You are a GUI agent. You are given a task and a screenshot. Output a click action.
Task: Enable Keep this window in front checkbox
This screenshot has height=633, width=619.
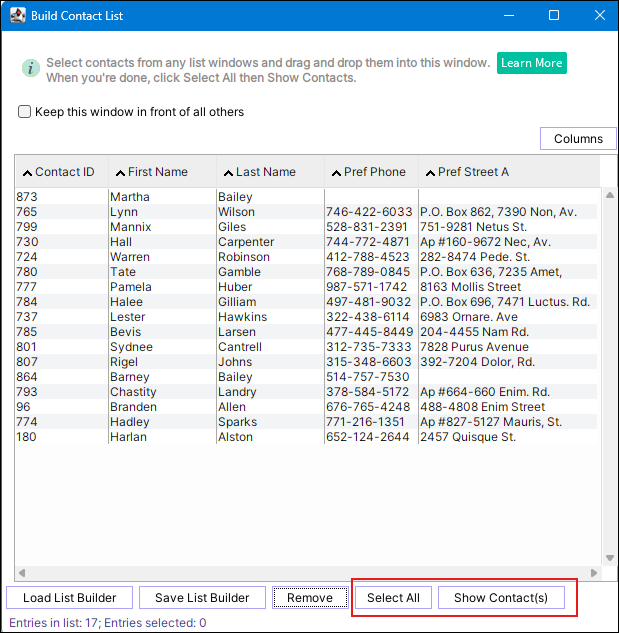click(25, 112)
